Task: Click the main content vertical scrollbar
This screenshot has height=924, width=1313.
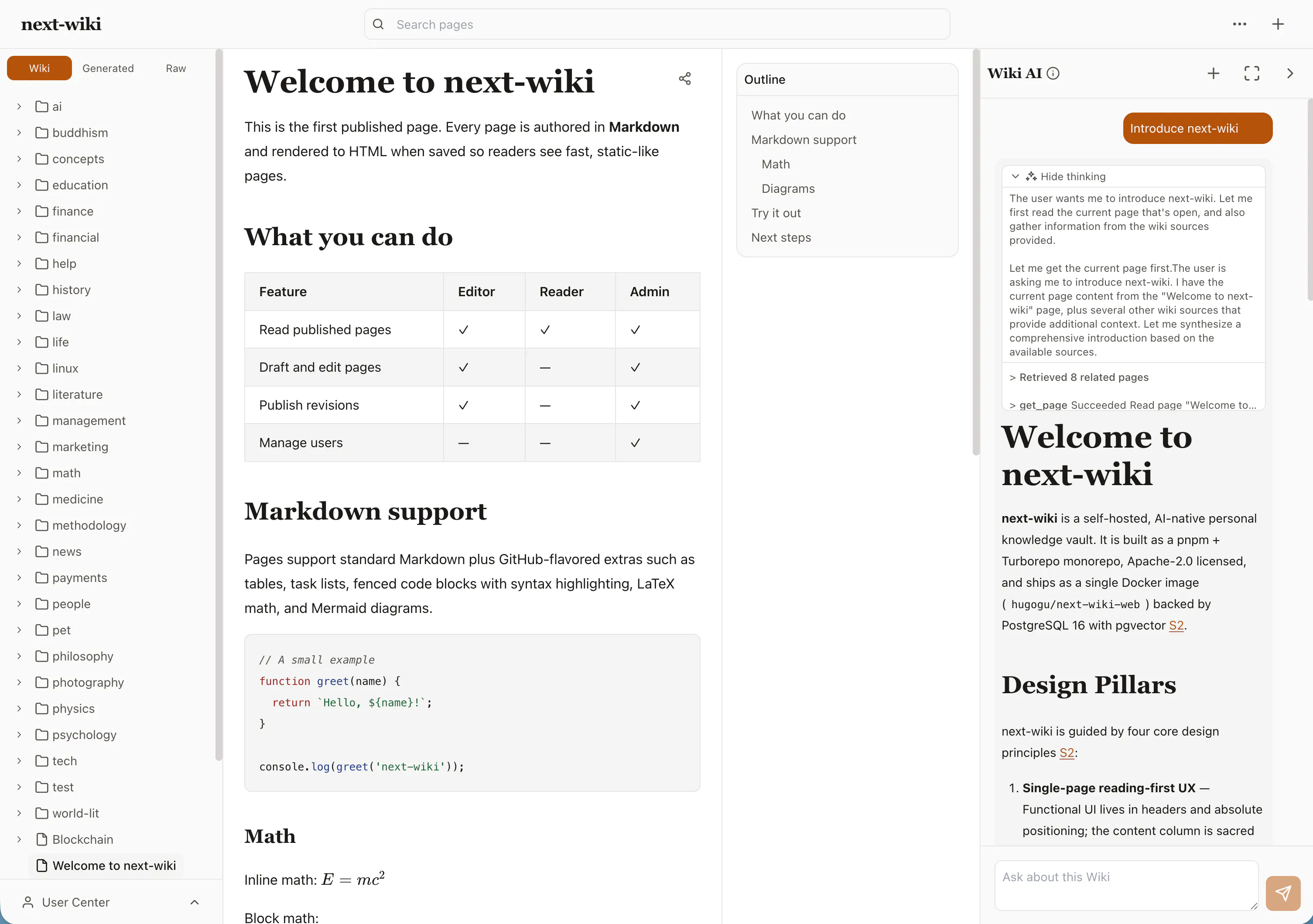Action: [x=976, y=252]
